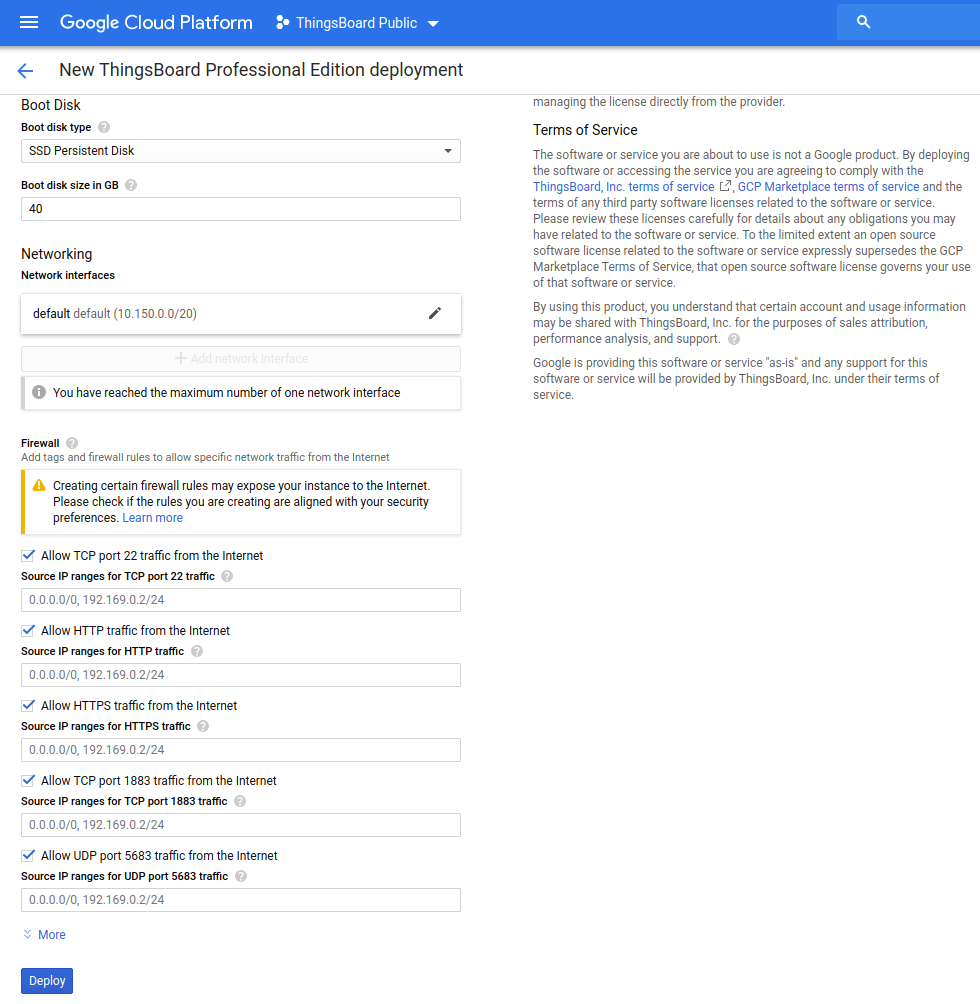Screen dimensions: 980x1004
Task: Click the ThingsBoard Public project icon
Action: (282, 23)
